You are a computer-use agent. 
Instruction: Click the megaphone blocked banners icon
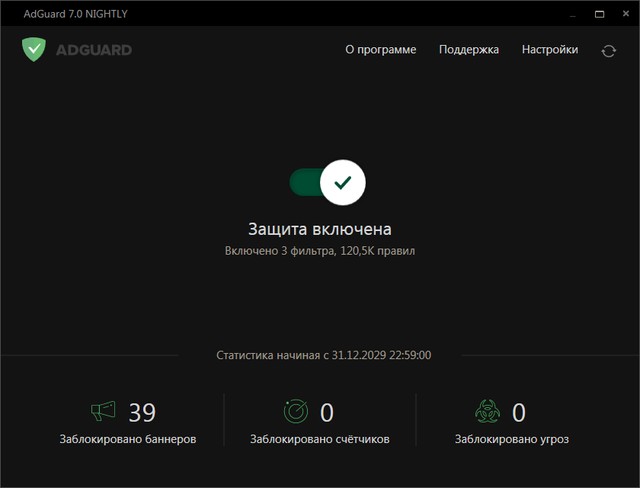pos(103,411)
